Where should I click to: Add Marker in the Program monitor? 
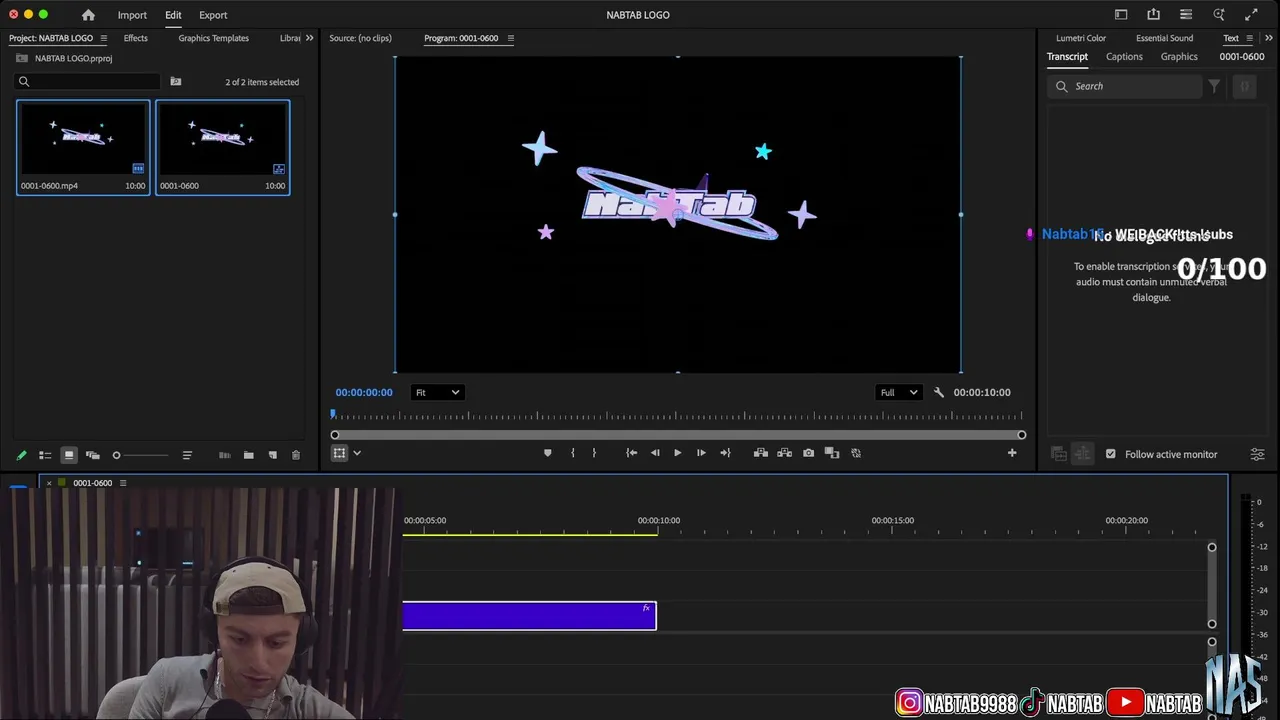pos(547,453)
